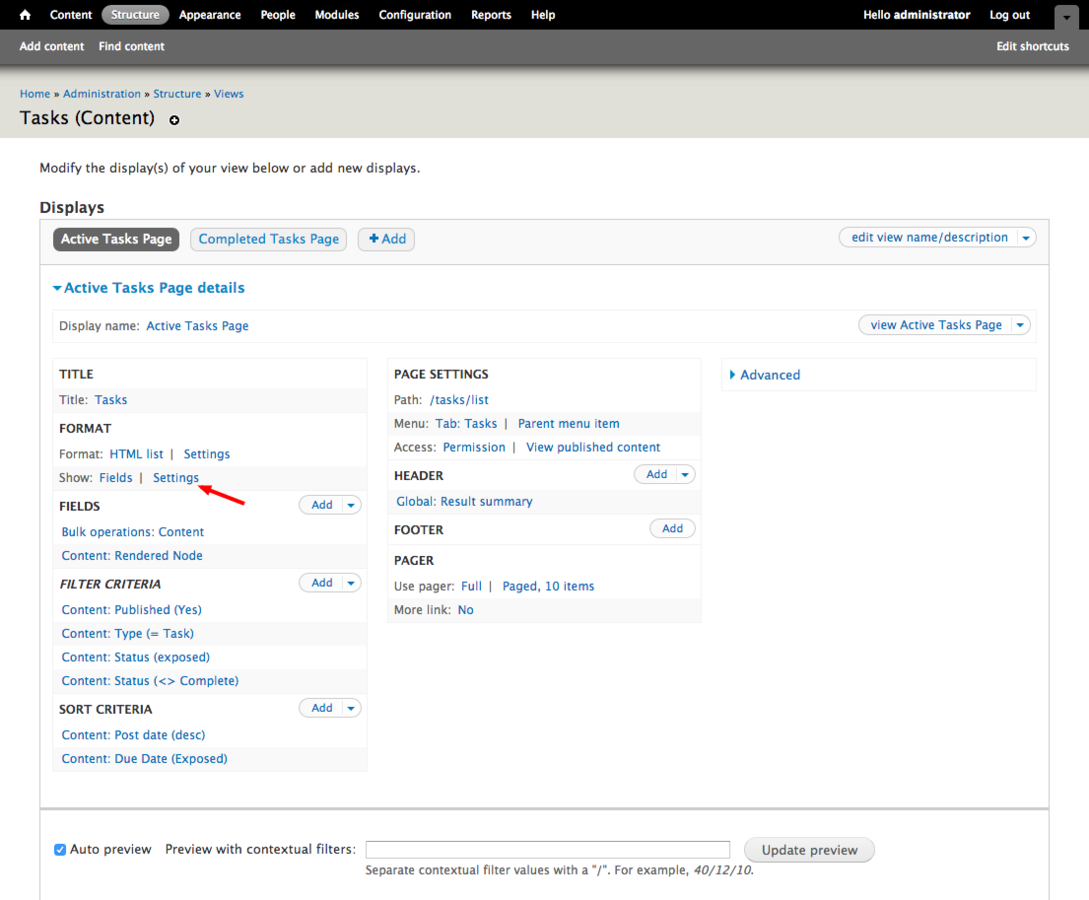This screenshot has width=1089, height=900.
Task: Edit Content: Type (= Task) filter
Action: click(x=128, y=633)
